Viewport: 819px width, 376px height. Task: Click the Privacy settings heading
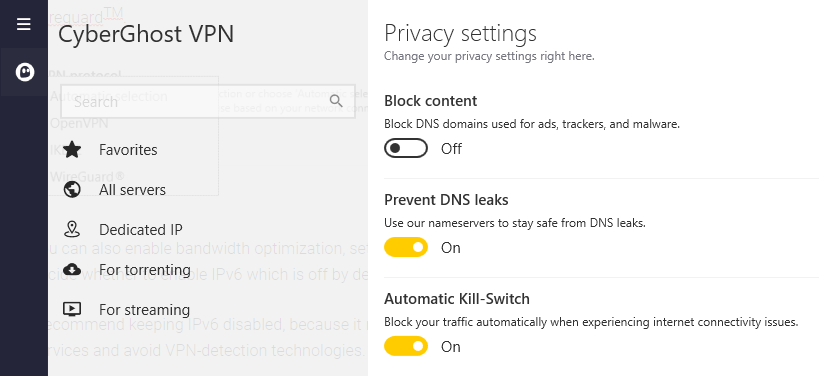pyautogui.click(x=460, y=33)
